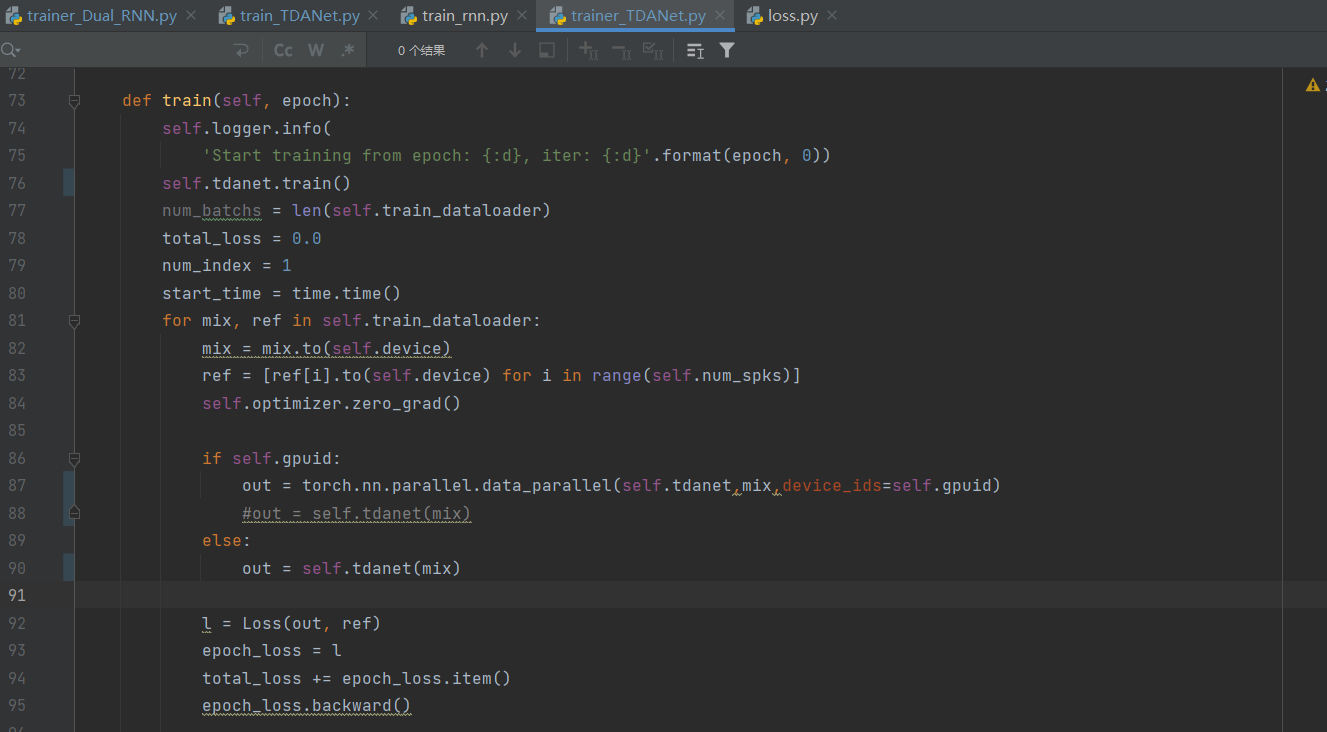Open the search filter funnel icon
1327x732 pixels.
point(727,49)
